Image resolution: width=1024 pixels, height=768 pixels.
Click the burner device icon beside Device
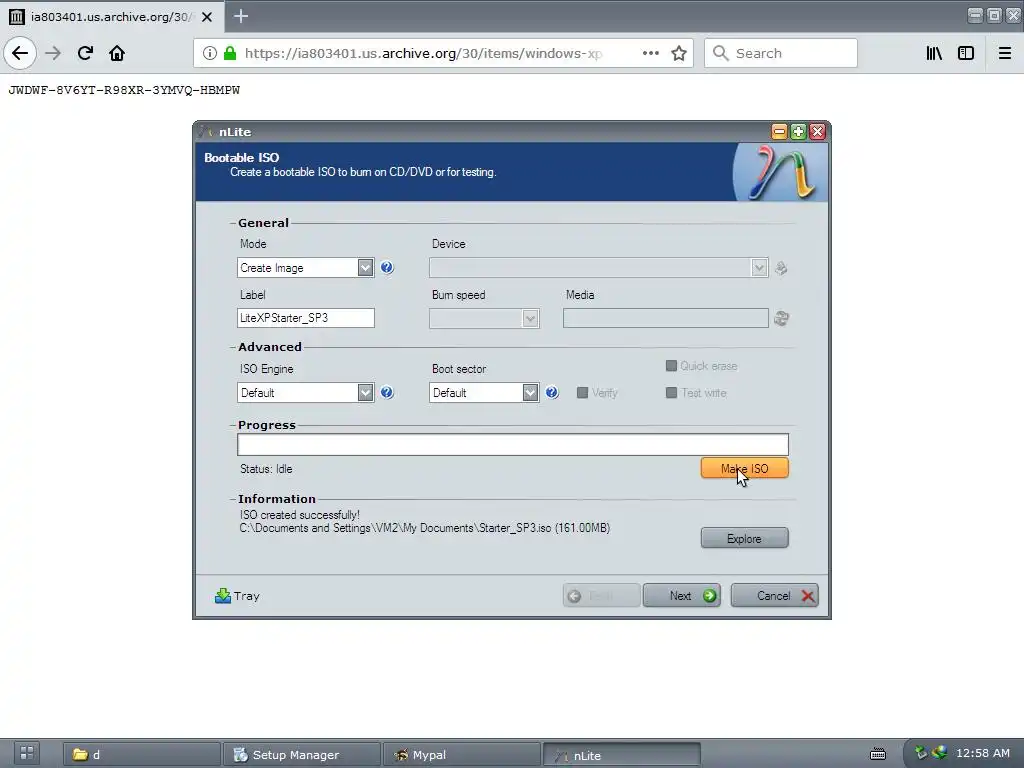click(x=781, y=268)
